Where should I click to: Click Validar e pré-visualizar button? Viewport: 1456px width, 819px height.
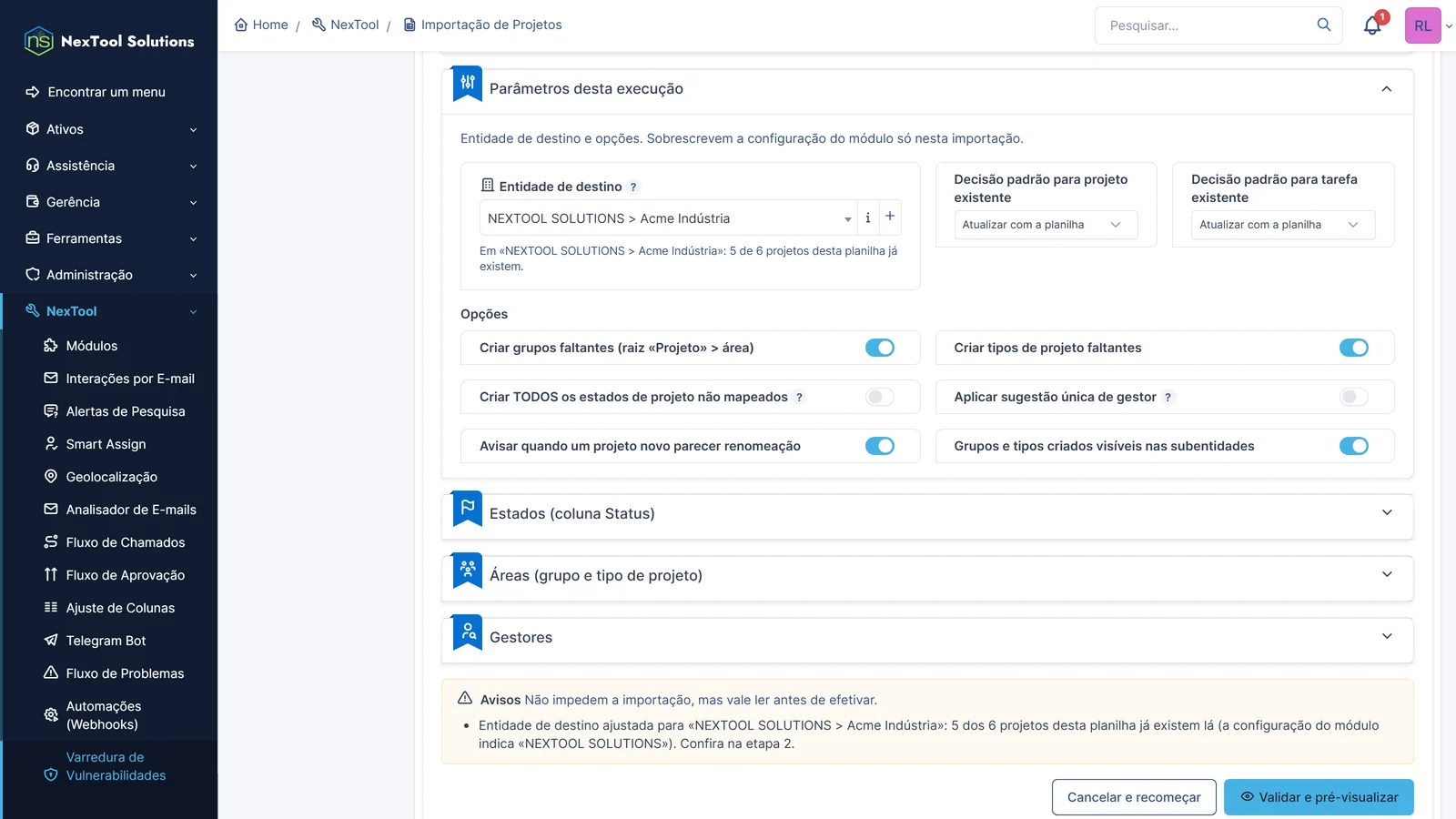[x=1319, y=797]
